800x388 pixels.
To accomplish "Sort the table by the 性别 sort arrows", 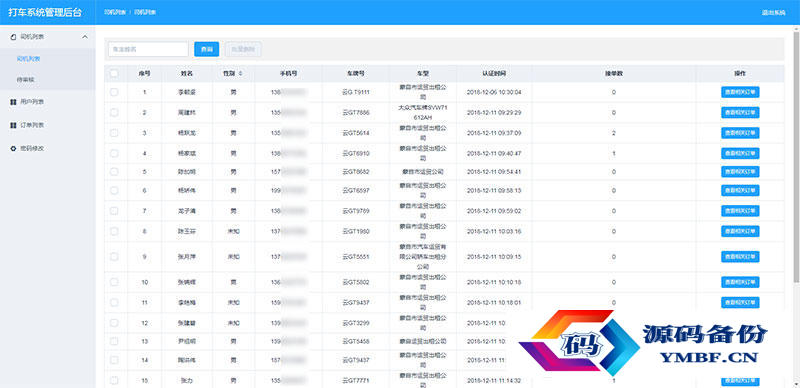I will coord(240,74).
